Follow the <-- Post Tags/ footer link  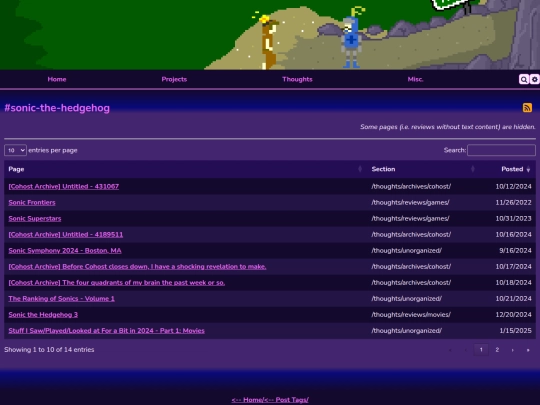[x=286, y=400]
